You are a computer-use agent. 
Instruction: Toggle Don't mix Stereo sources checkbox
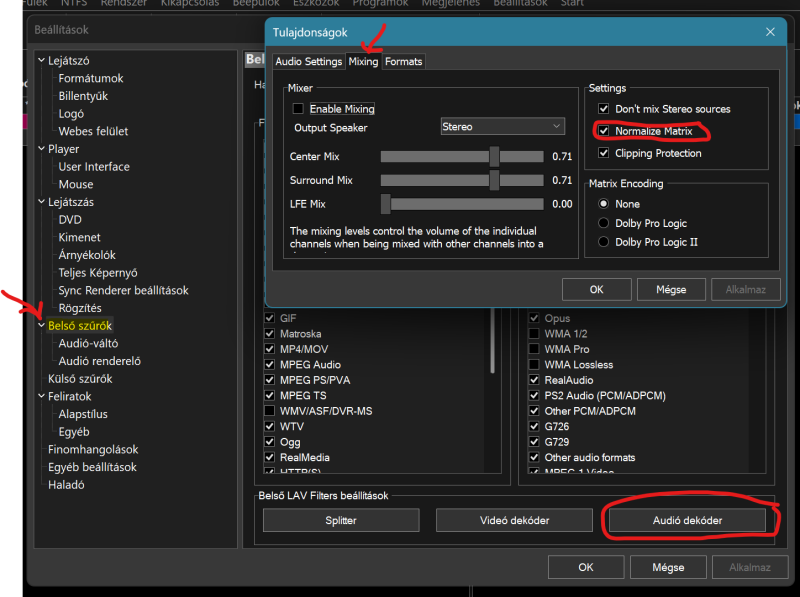tap(604, 109)
